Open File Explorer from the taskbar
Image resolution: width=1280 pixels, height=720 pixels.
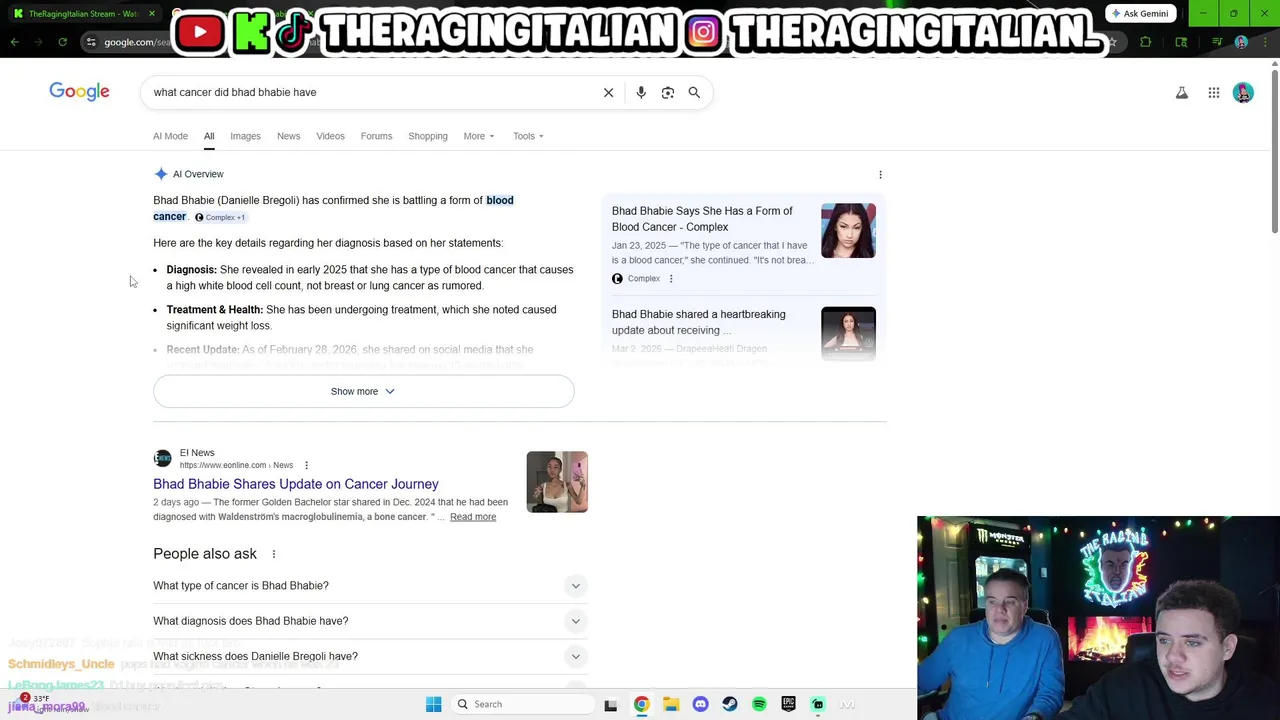(671, 704)
